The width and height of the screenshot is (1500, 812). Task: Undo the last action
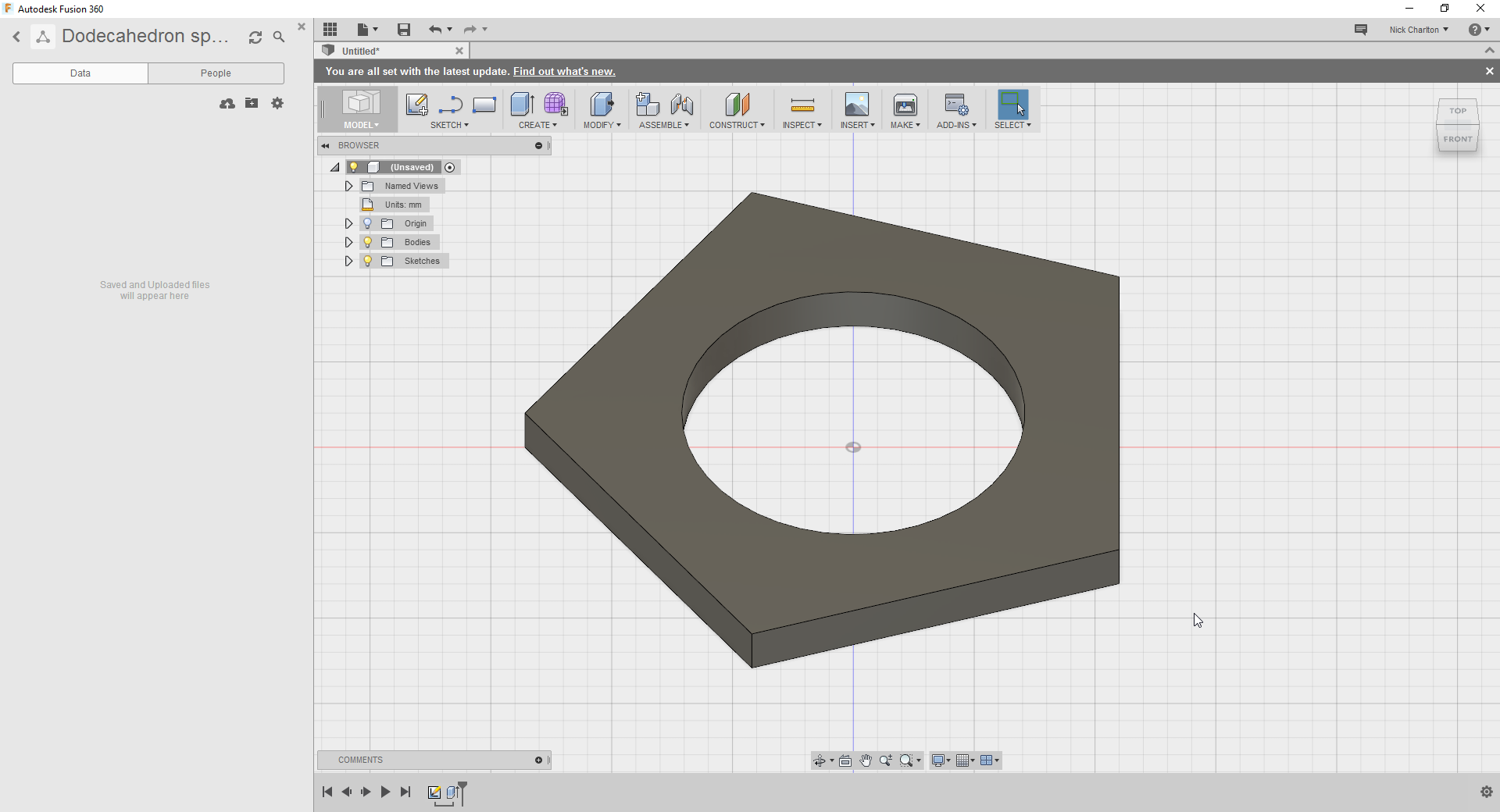tap(435, 30)
